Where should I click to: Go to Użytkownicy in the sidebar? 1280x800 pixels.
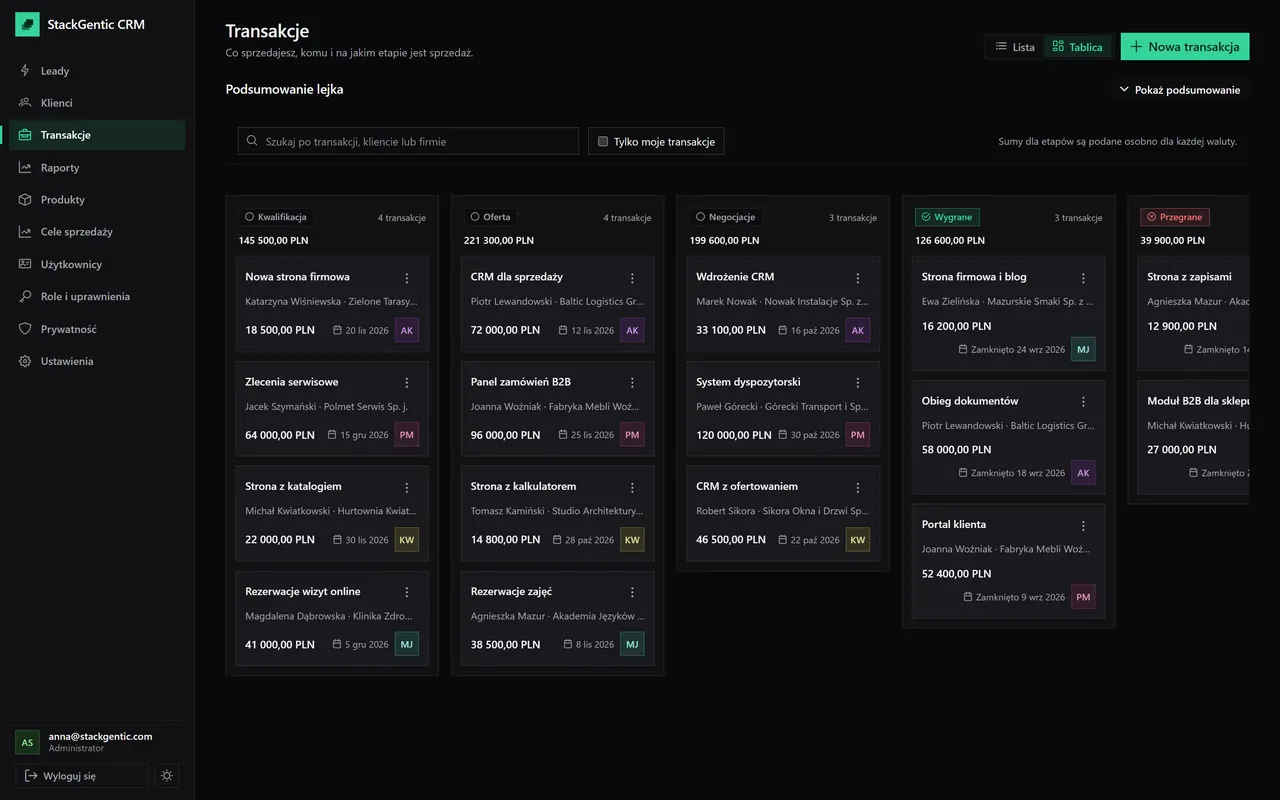pos(97,265)
